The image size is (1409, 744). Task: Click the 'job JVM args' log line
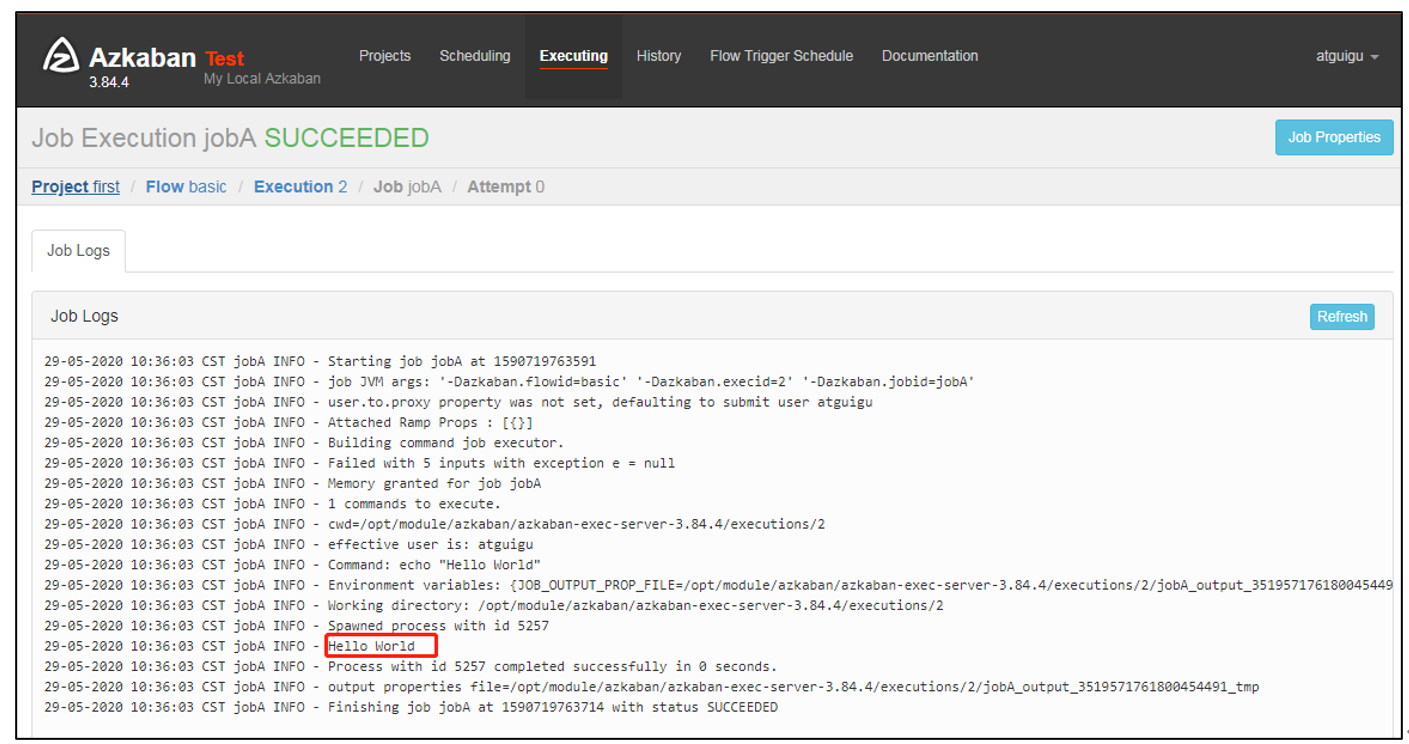(509, 382)
